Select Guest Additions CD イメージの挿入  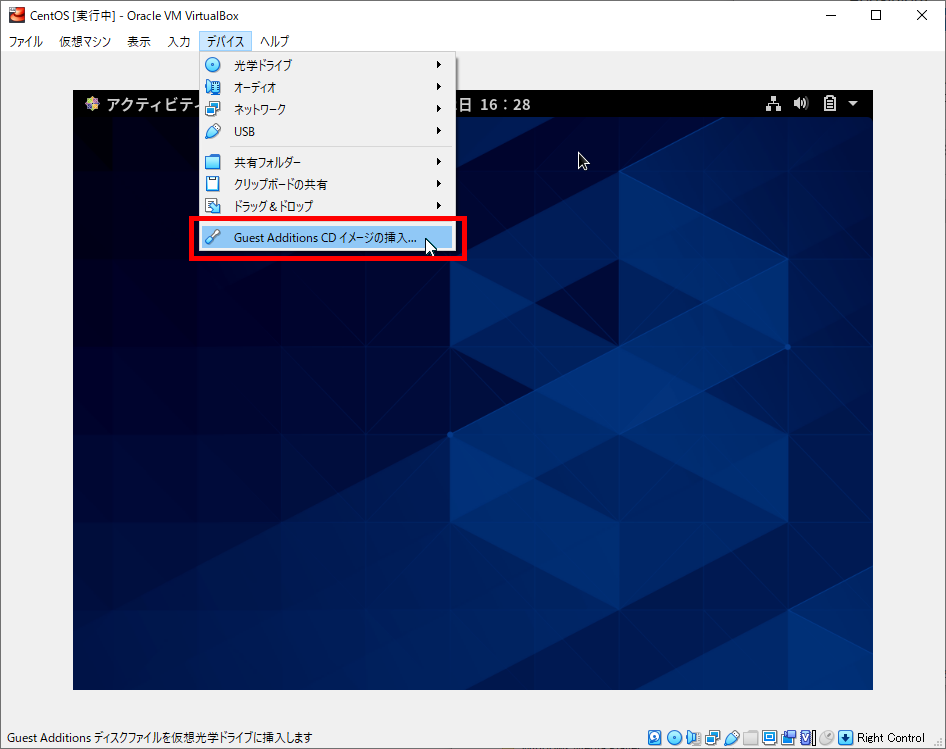(x=326, y=238)
